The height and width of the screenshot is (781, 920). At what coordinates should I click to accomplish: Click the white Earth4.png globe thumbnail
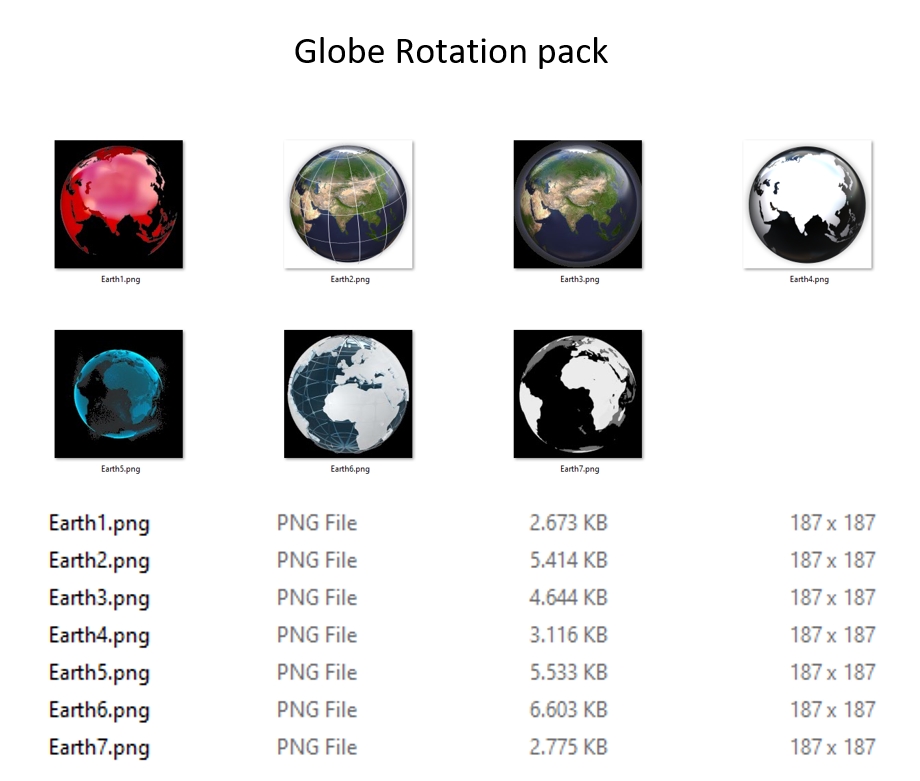[x=806, y=203]
